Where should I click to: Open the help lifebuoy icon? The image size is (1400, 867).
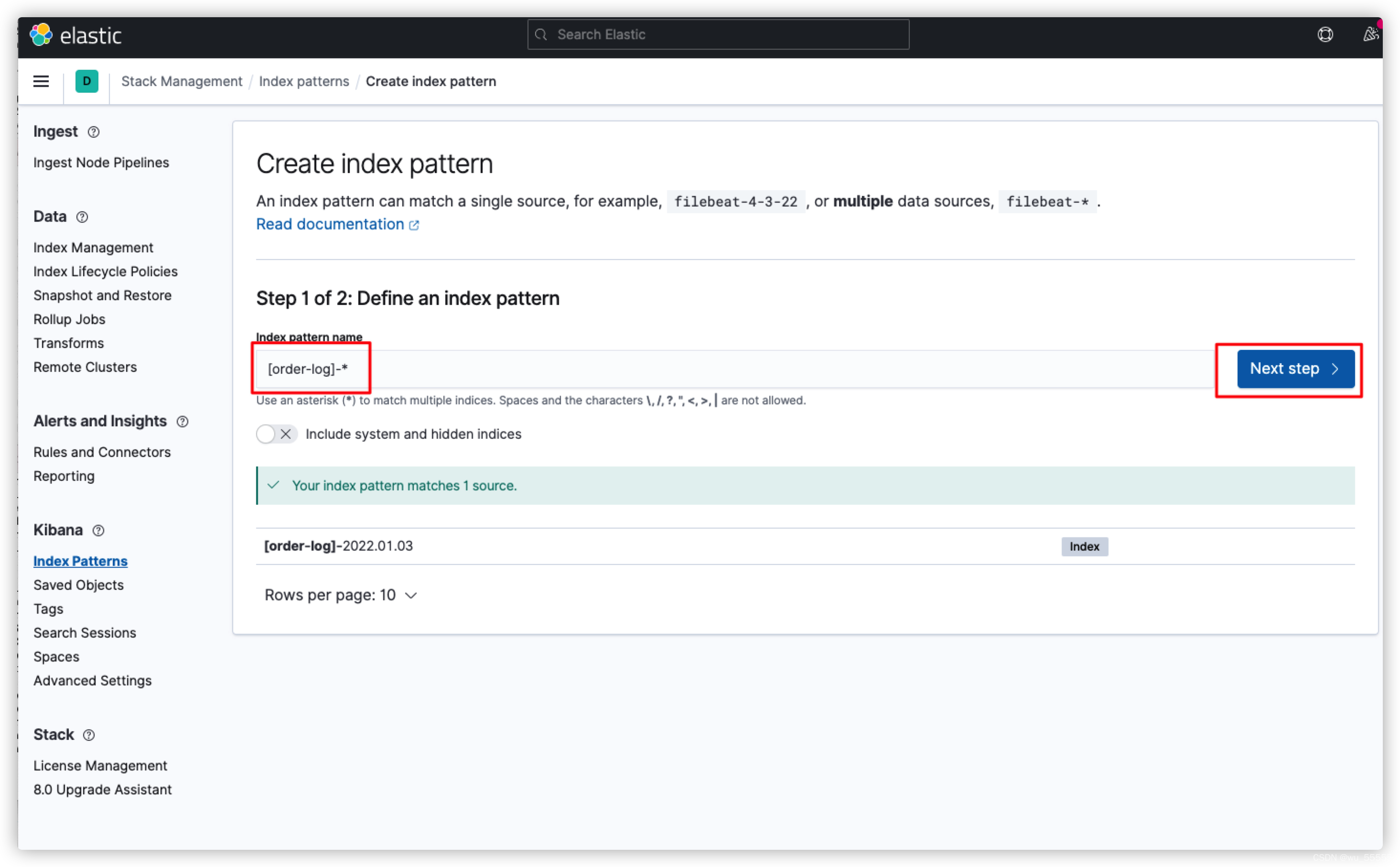[x=1325, y=35]
